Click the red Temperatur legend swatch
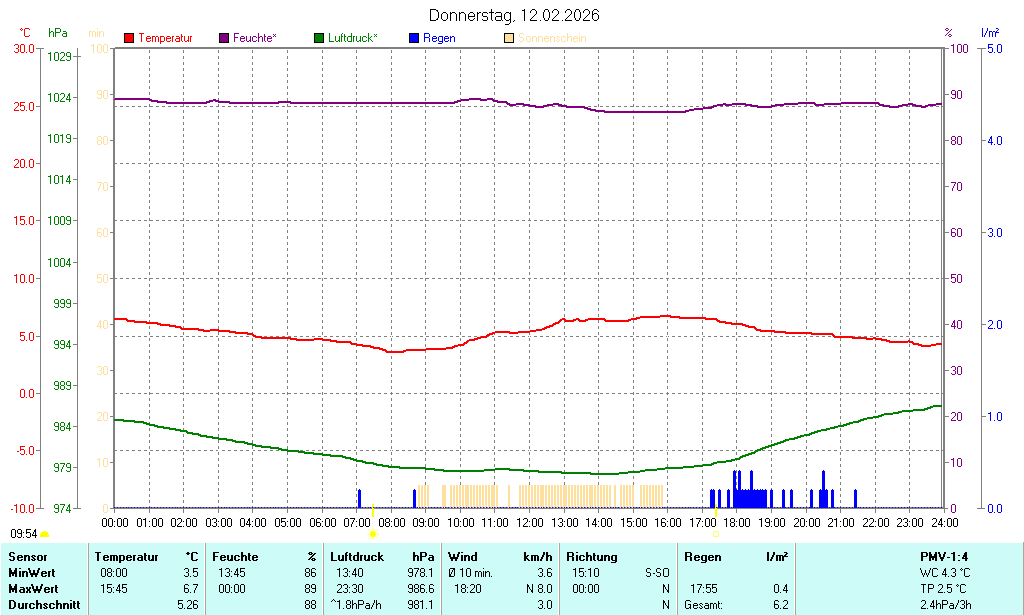The width and height of the screenshot is (1024, 615). coord(129,38)
